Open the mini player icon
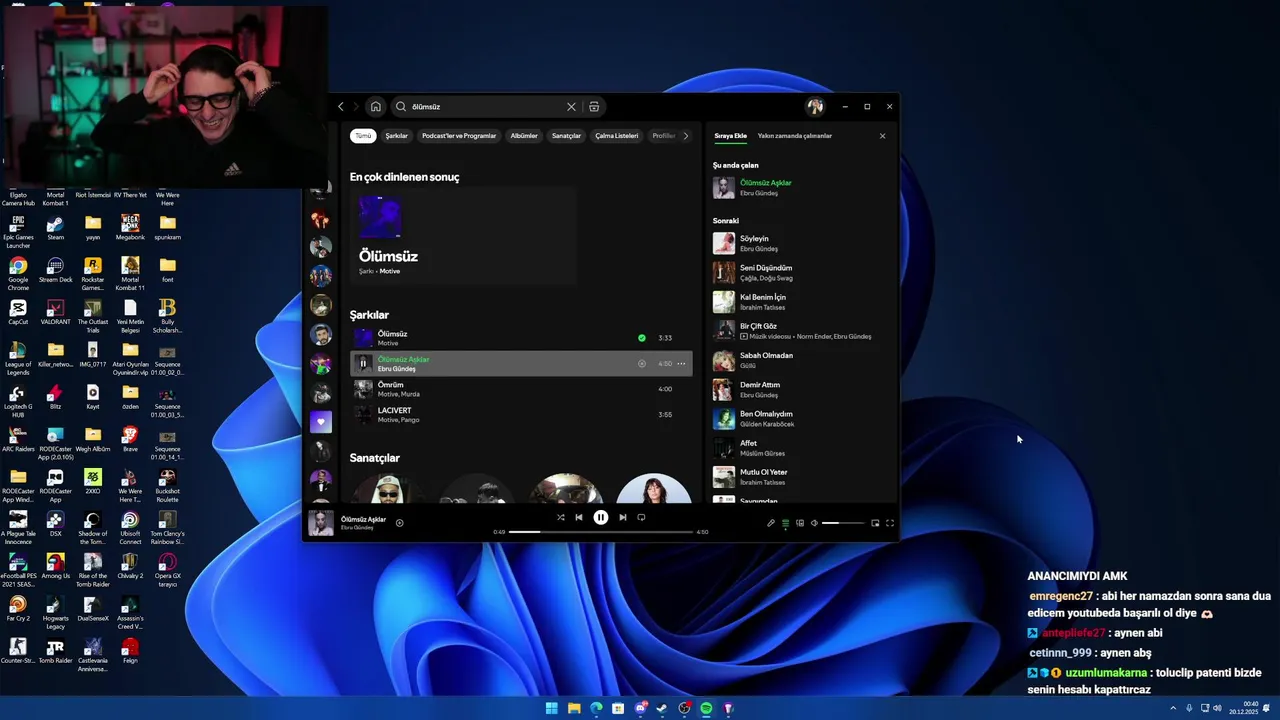Image resolution: width=1280 pixels, height=720 pixels. [875, 523]
